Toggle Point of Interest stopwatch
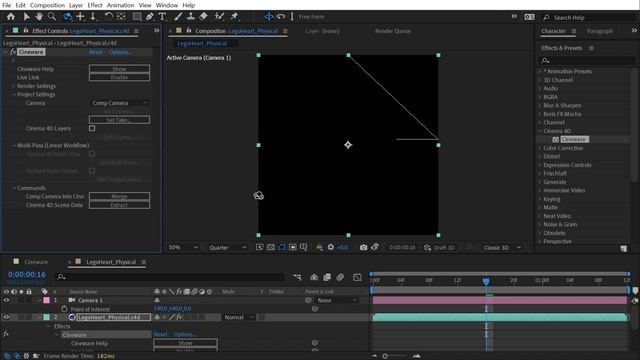Screen dimensions: 640x360 point(64,309)
